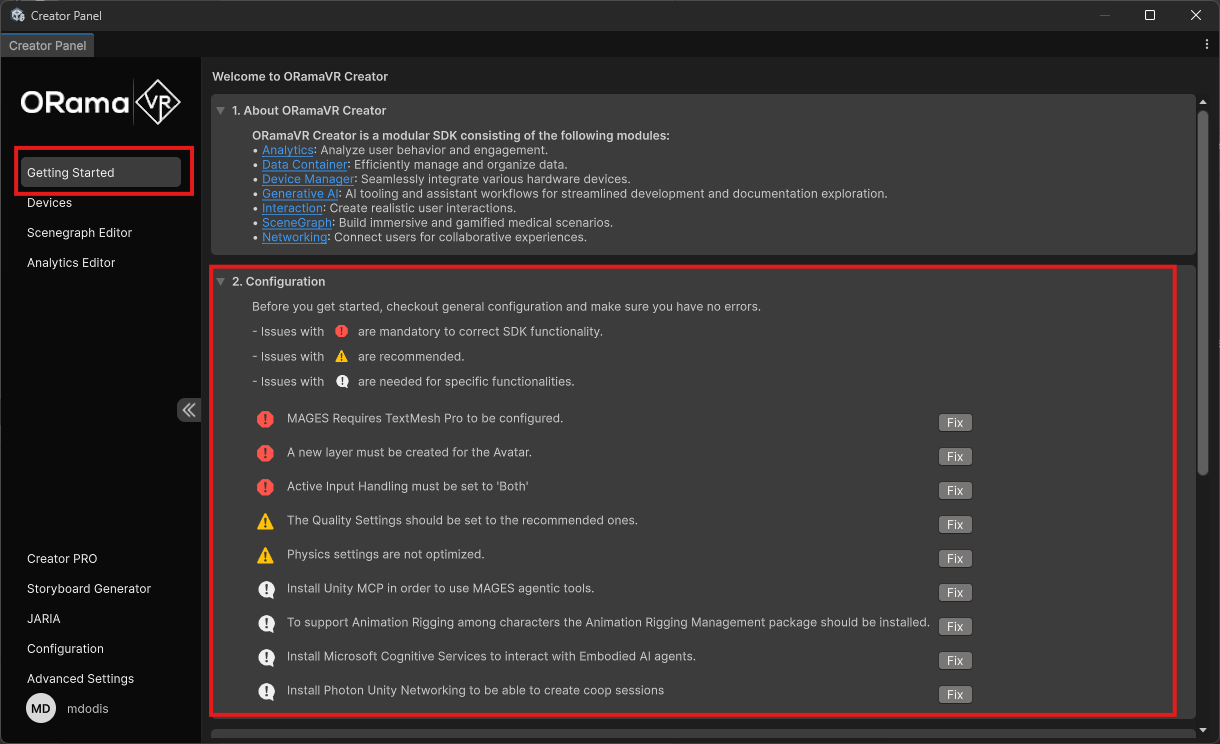Collapse the Configuration section
The width and height of the screenshot is (1220, 744).
221,282
